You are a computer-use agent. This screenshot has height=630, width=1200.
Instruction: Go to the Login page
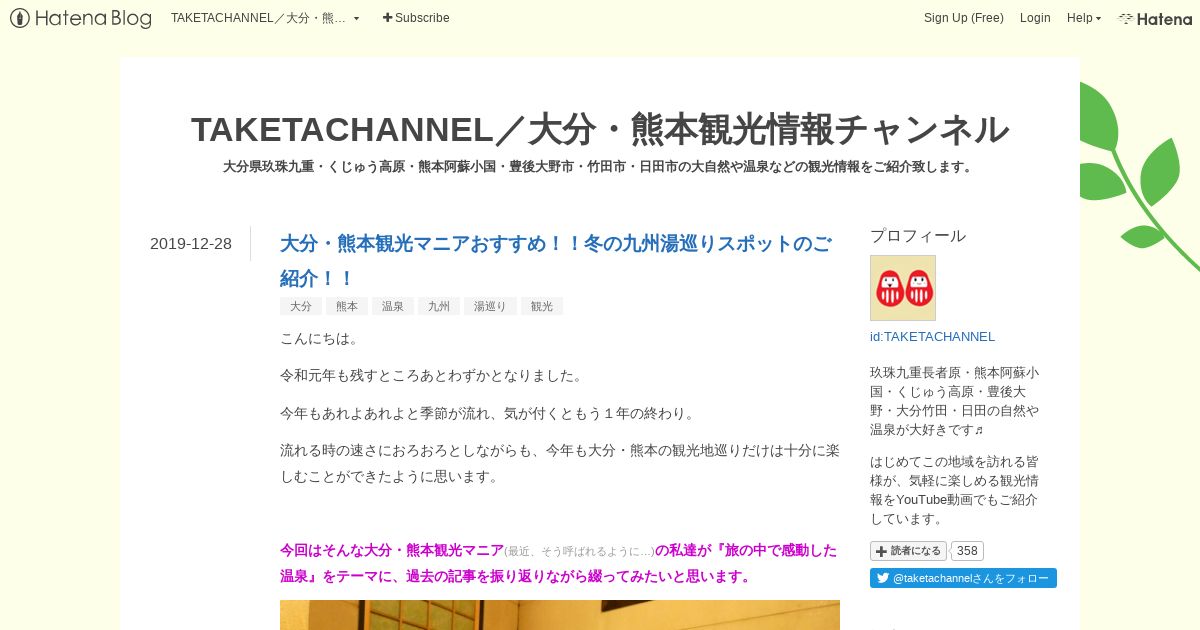pyautogui.click(x=1035, y=18)
